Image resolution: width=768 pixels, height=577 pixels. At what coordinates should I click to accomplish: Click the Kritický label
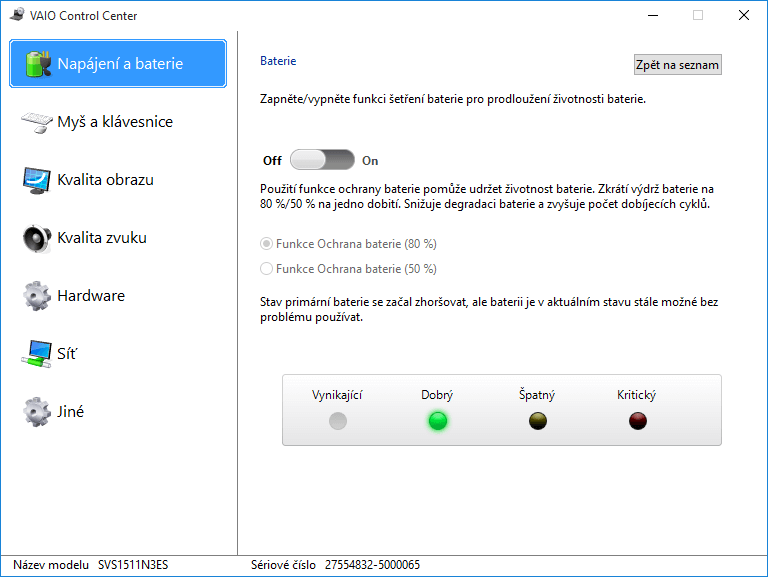pyautogui.click(x=636, y=395)
